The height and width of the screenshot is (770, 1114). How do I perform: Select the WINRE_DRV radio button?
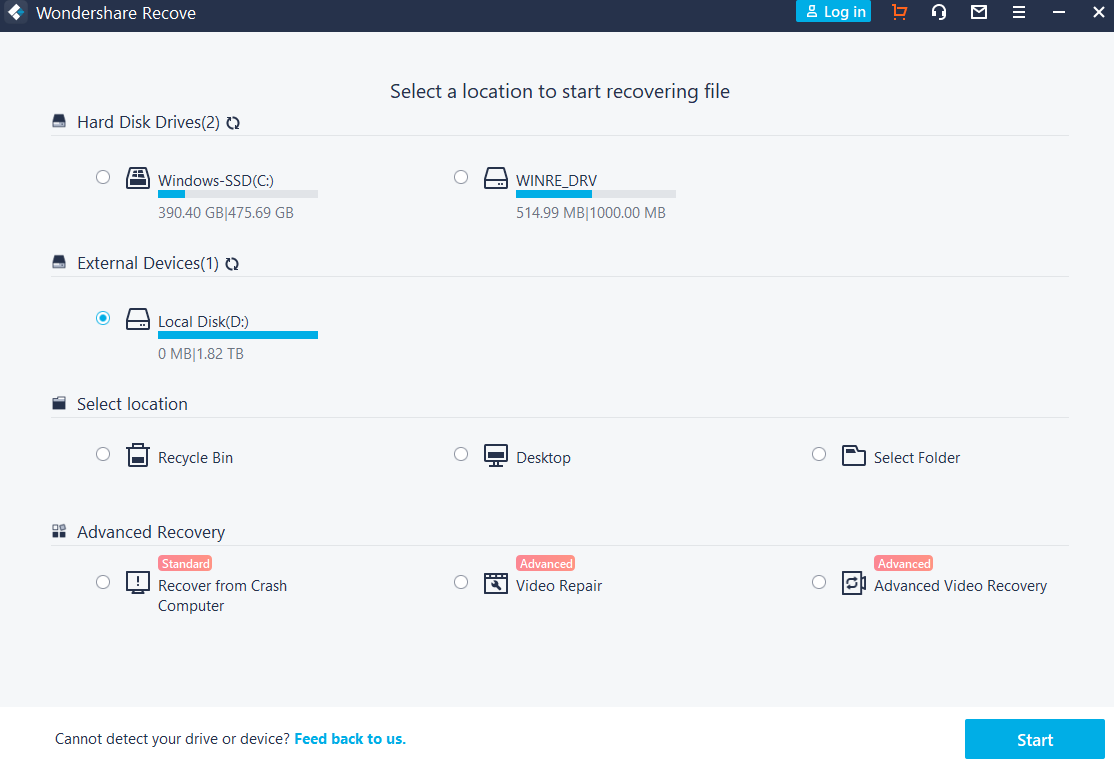[461, 177]
